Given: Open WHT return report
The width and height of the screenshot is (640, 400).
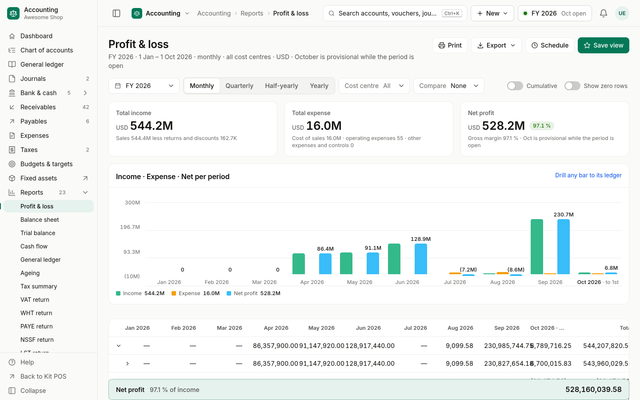Looking at the screenshot, I should tap(49, 313).
